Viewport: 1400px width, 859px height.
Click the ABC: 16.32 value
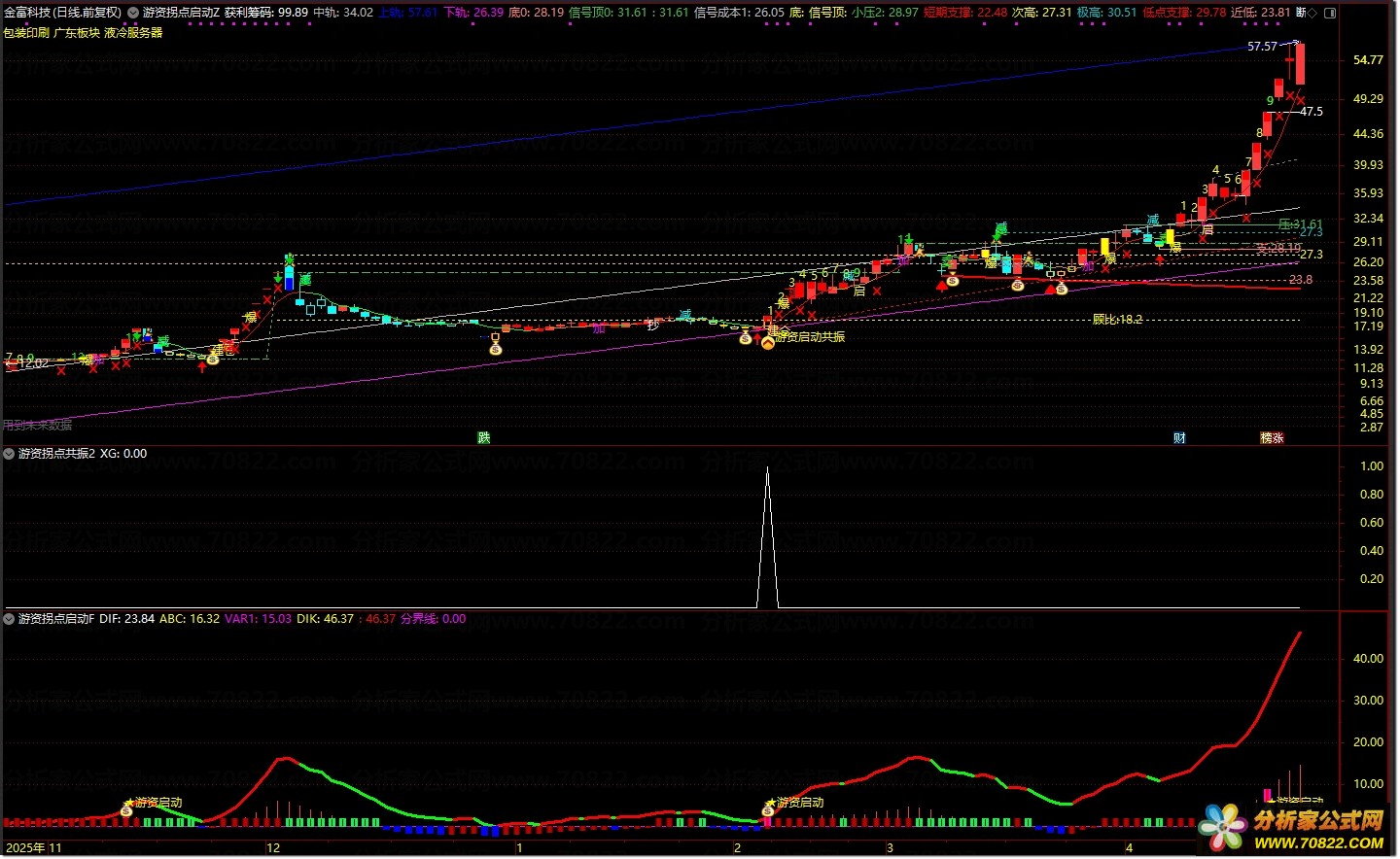click(x=190, y=619)
